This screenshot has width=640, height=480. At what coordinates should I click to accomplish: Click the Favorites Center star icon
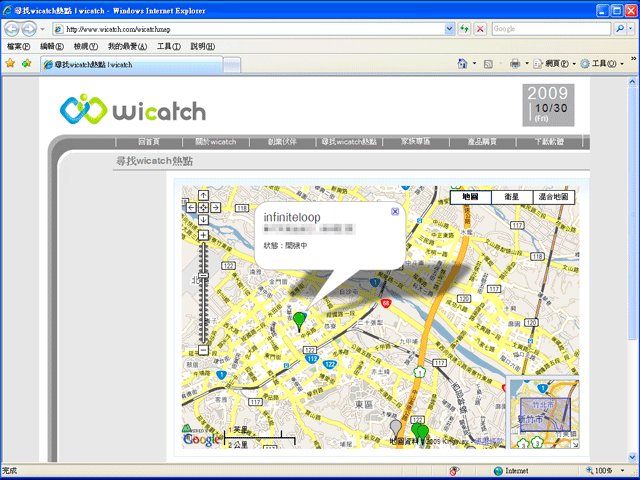(10, 63)
